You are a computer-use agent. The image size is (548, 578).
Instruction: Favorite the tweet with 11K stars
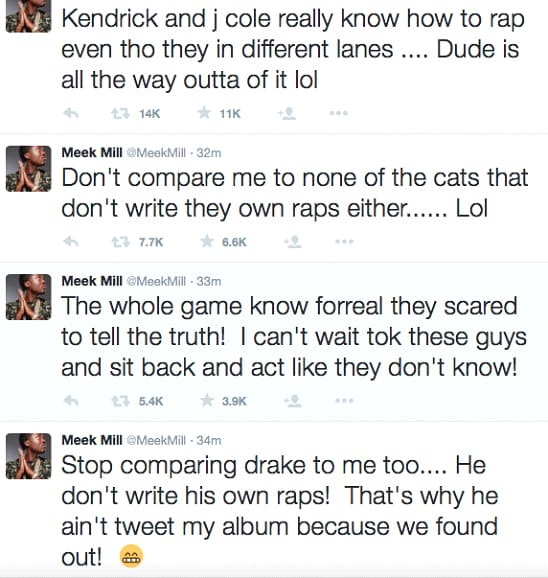pyautogui.click(x=204, y=113)
